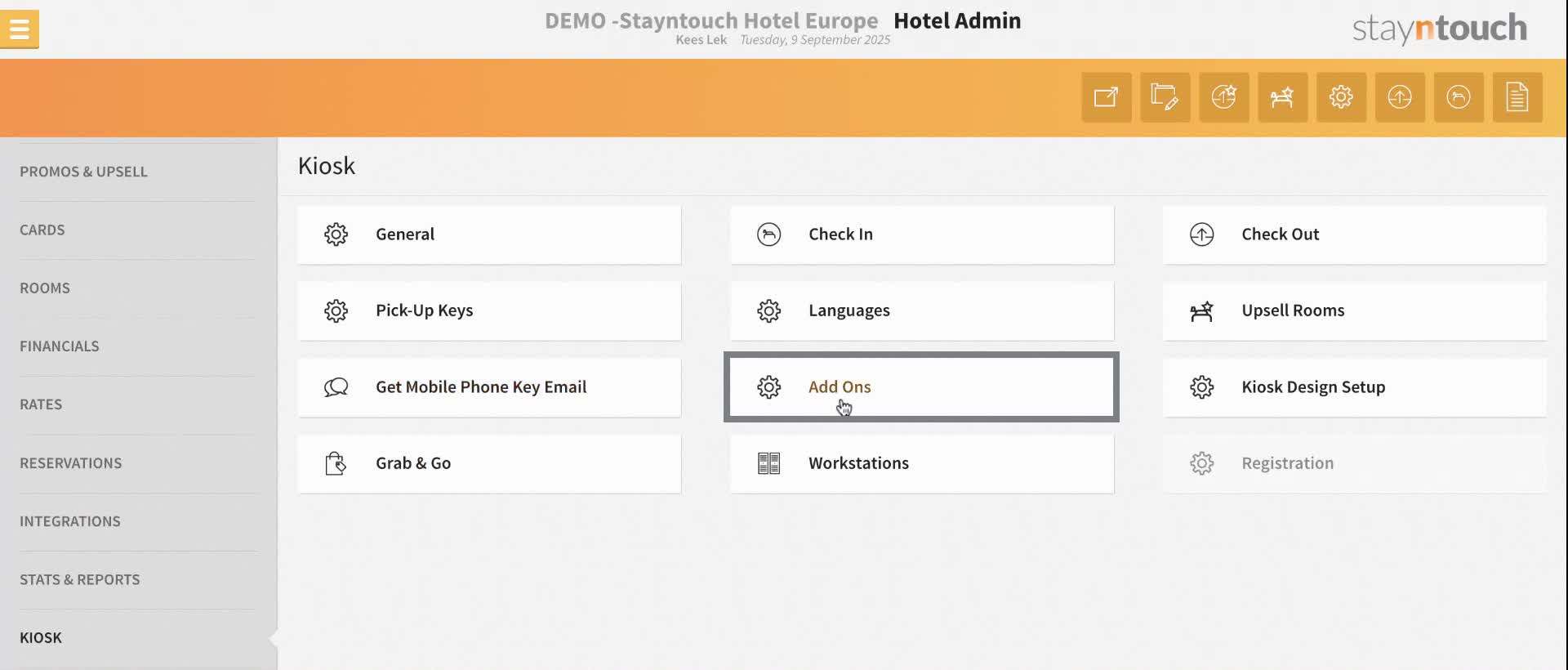1568x670 pixels.
Task: Click the upsell bed toolbar icon
Action: tap(1283, 97)
